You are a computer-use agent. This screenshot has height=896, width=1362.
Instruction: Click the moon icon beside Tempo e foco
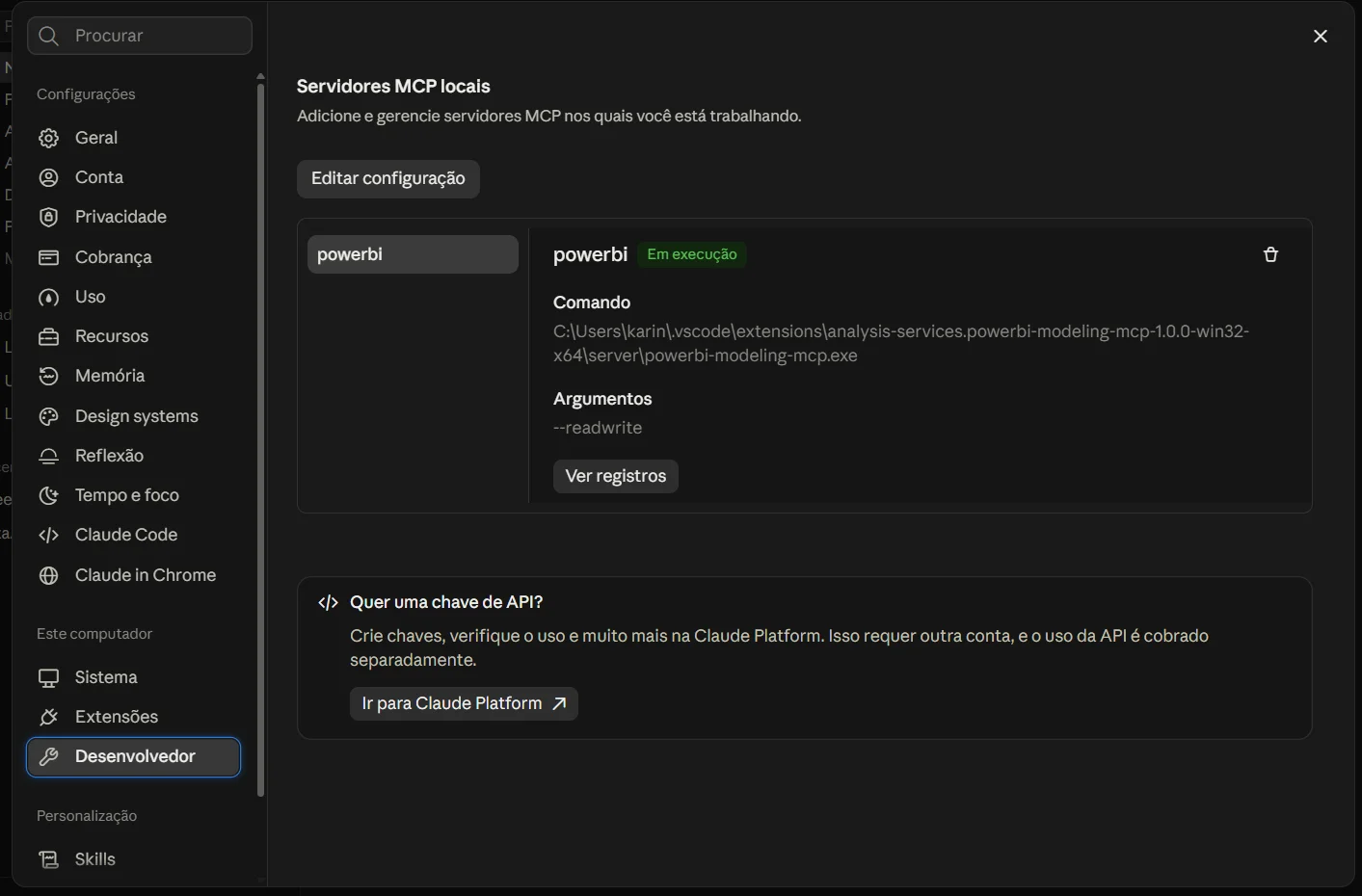(x=48, y=495)
